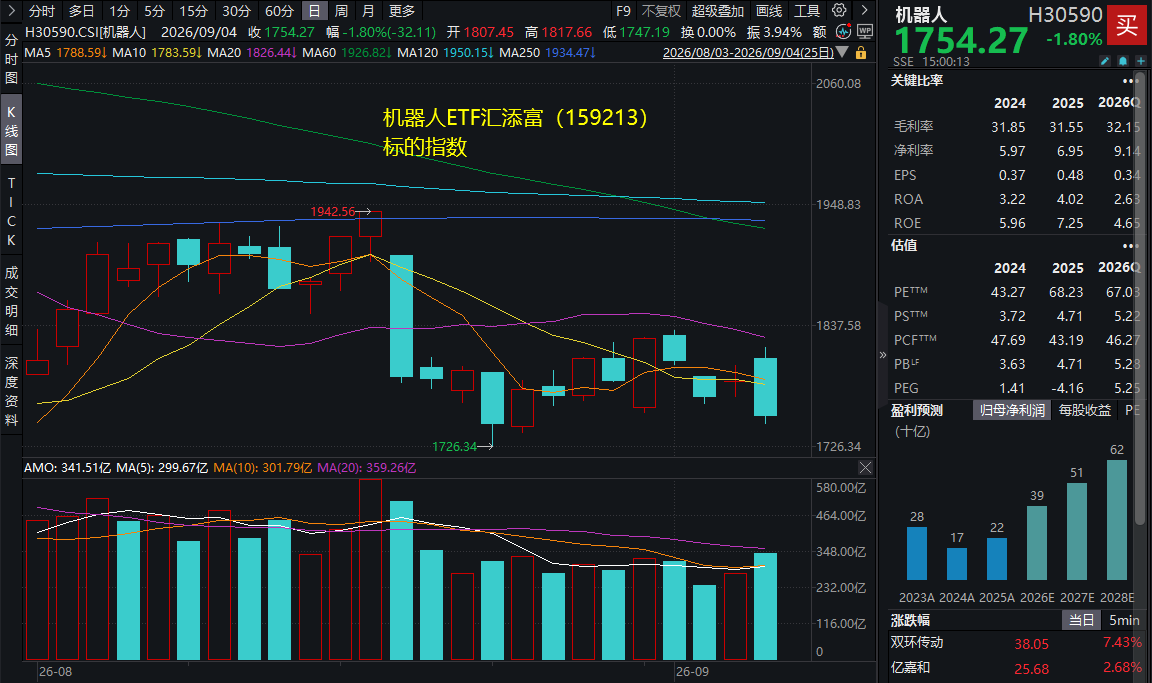
Task: Click the MA20 1826.44 indicator label
Action: pos(252,53)
